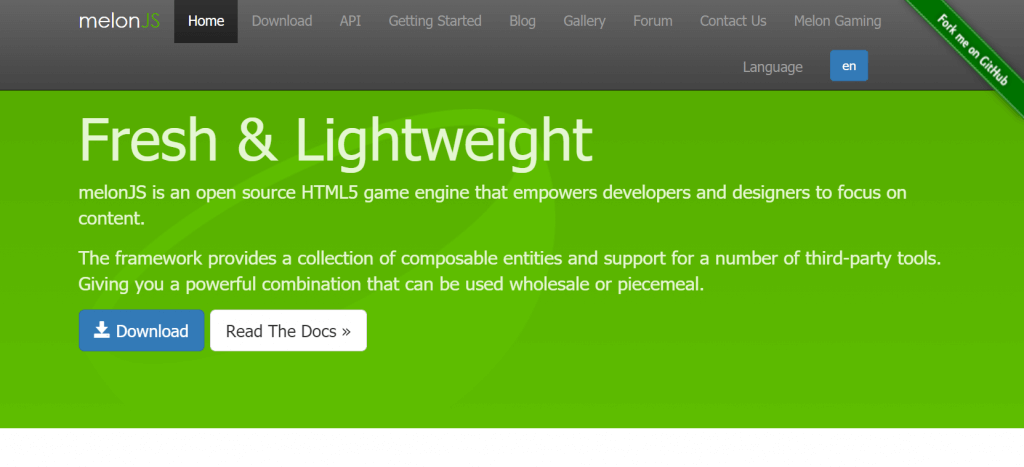Select the Home tab in navbar

(206, 21)
